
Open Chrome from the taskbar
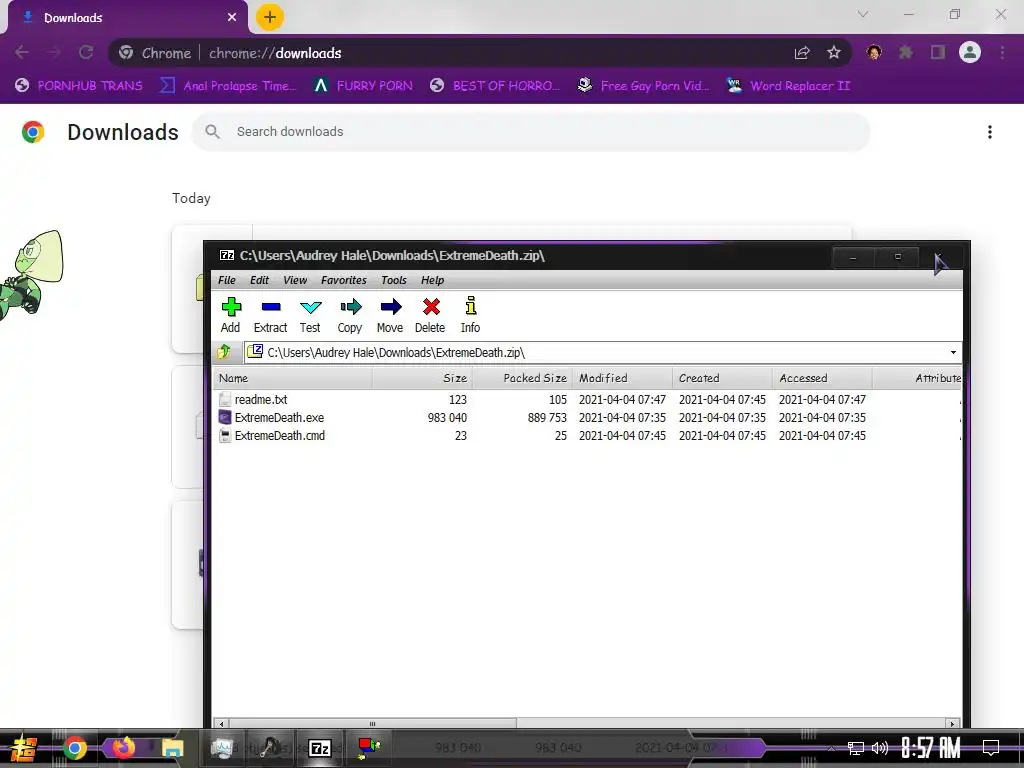pos(74,748)
